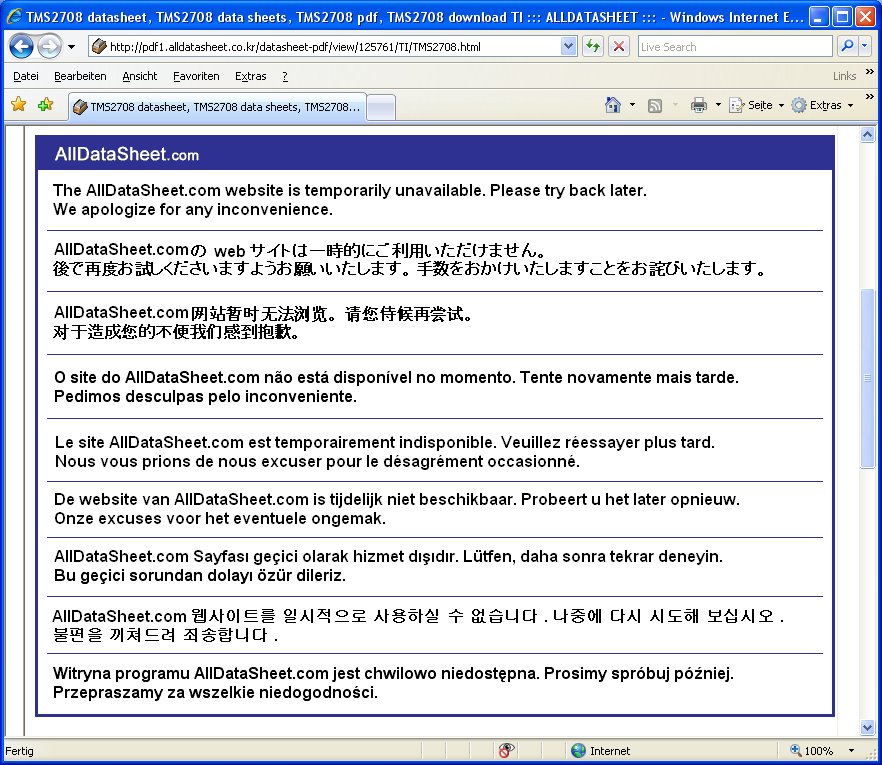Open a new blank tab

381,107
